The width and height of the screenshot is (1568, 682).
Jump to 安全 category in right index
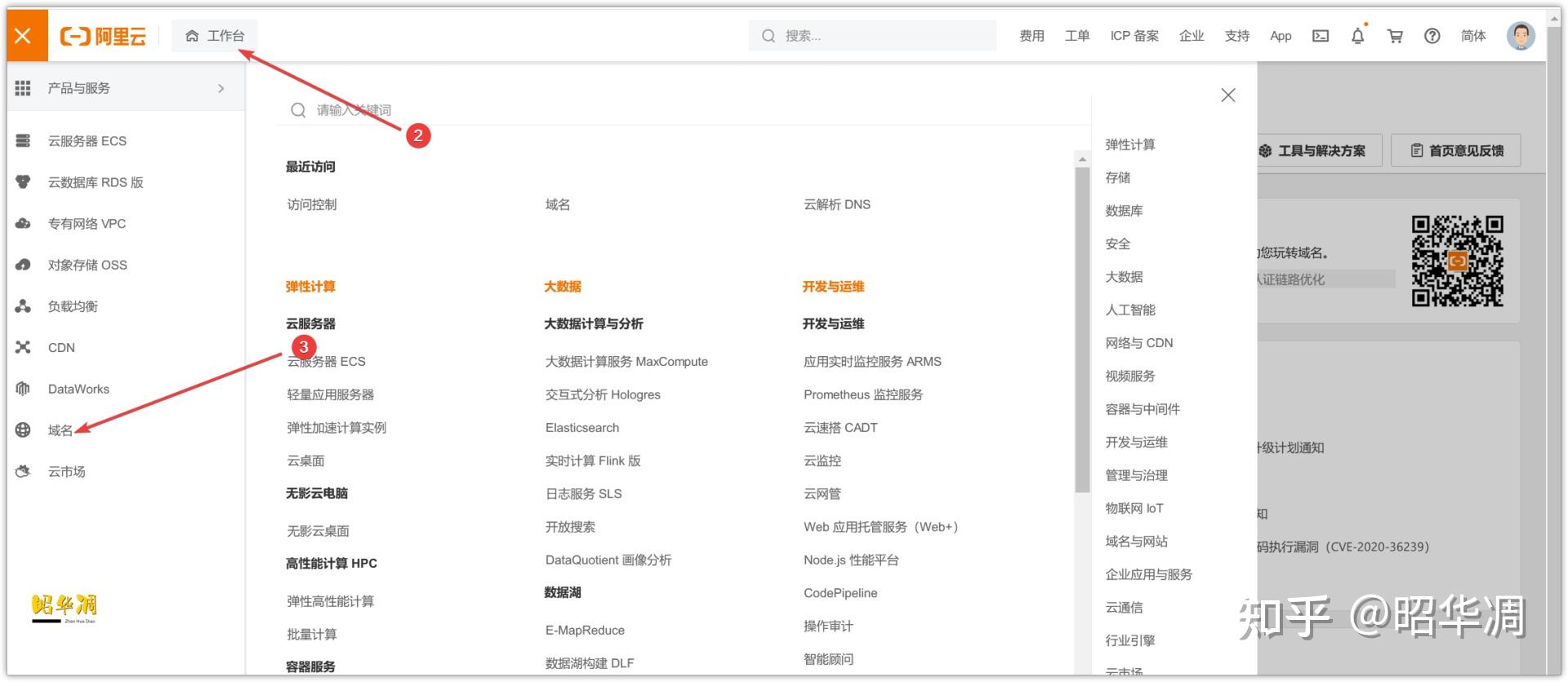tap(1118, 244)
